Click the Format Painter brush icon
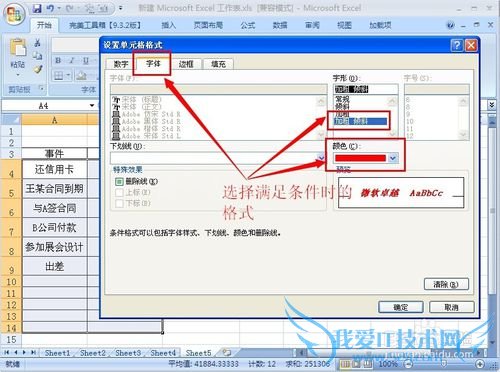Screen dimensions: 500x372 tap(38, 69)
